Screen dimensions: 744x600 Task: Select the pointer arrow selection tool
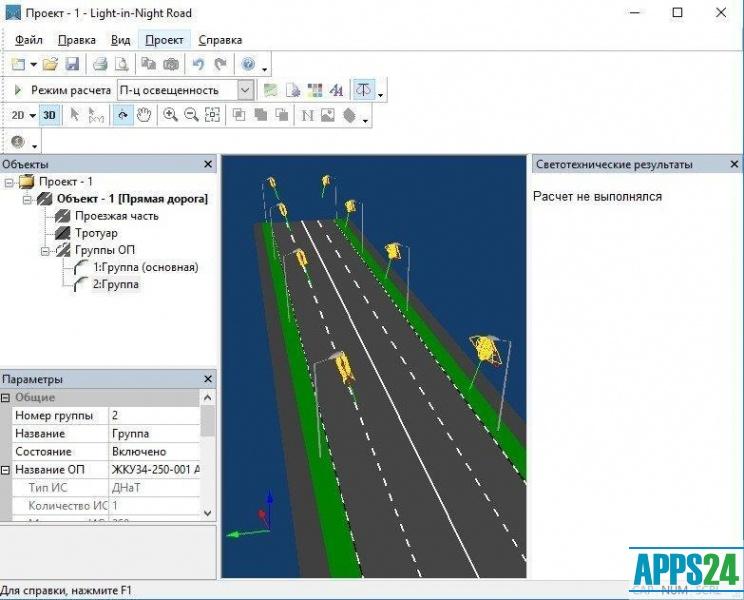[74, 115]
